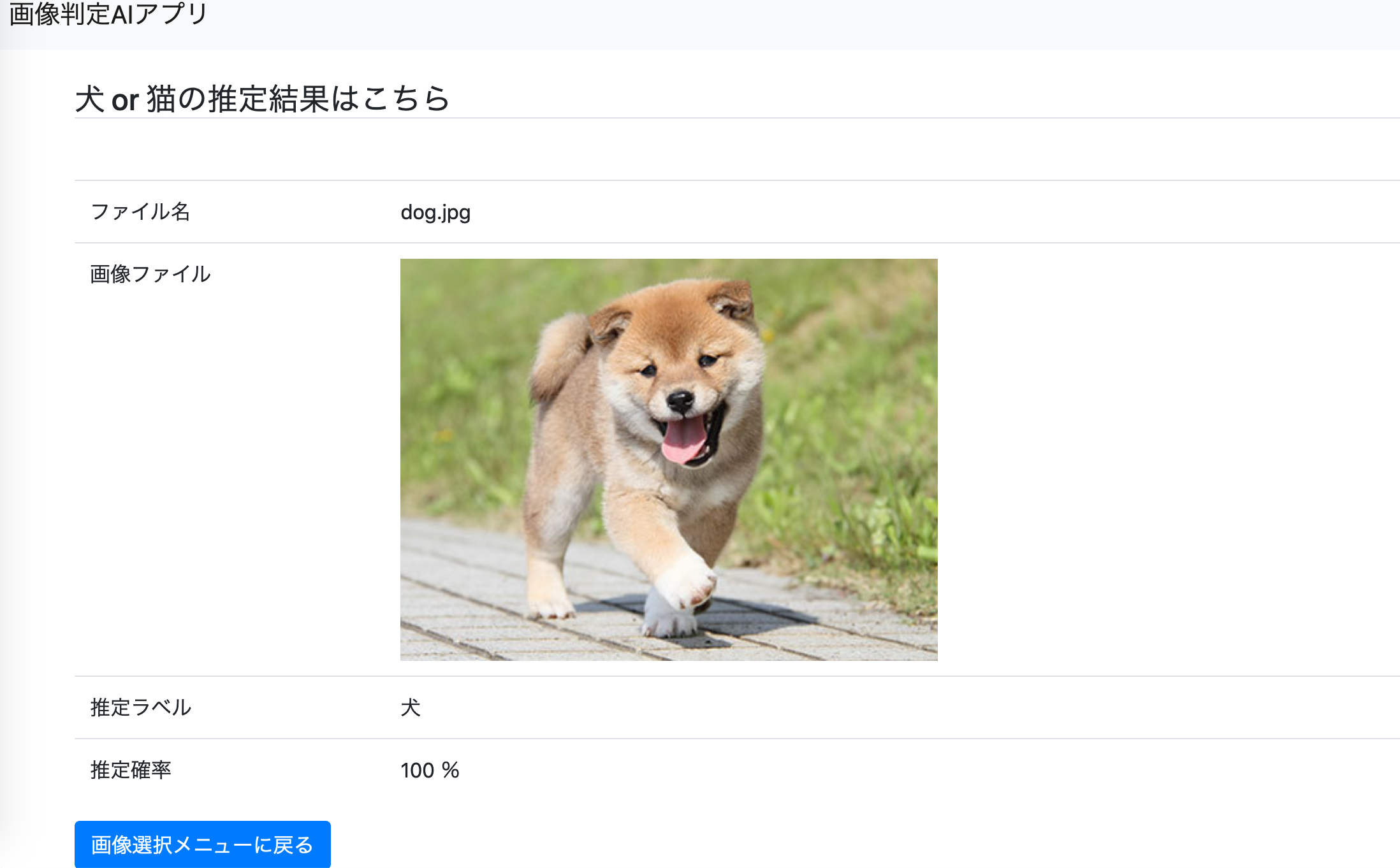Image resolution: width=1400 pixels, height=868 pixels.
Task: Click the puppy's curled tail in photo
Action: tap(558, 354)
